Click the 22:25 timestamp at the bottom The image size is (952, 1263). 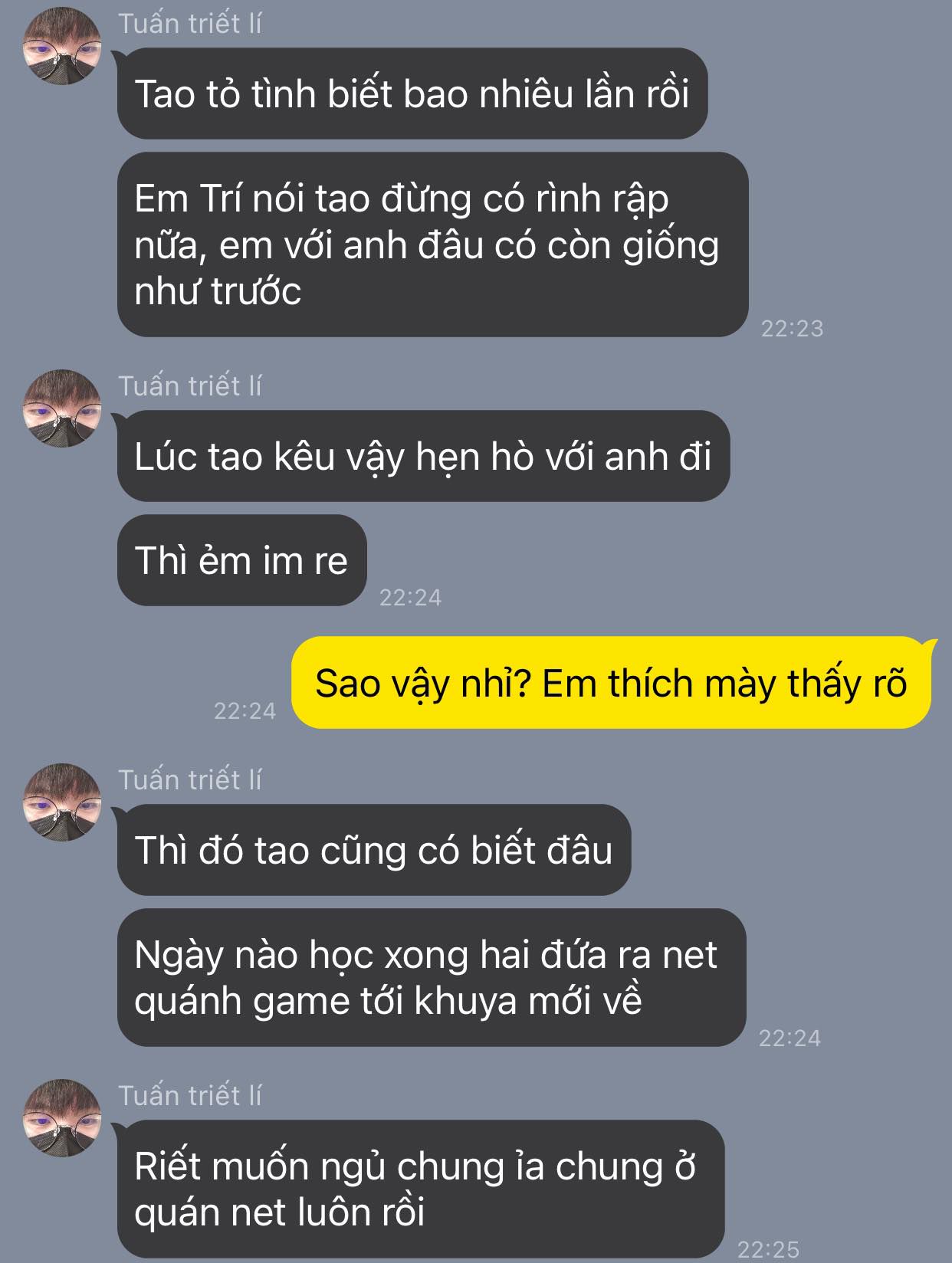click(x=768, y=1249)
